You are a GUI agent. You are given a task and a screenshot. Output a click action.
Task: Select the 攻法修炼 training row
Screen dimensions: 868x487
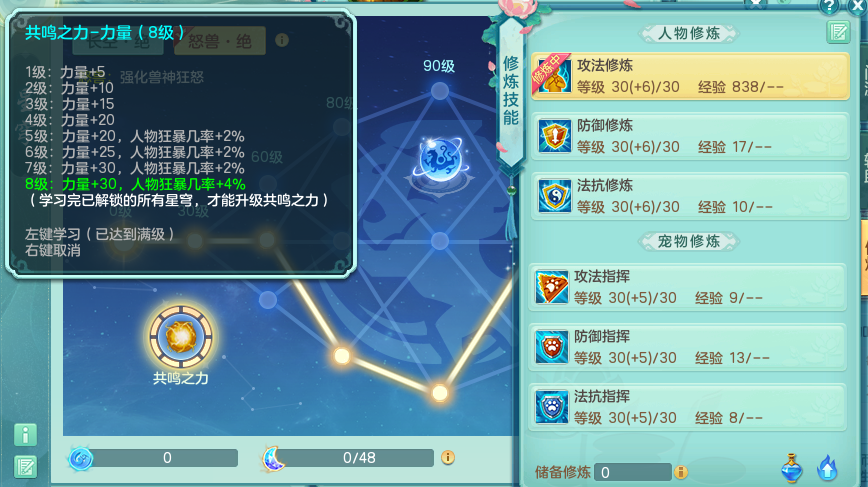(690, 76)
